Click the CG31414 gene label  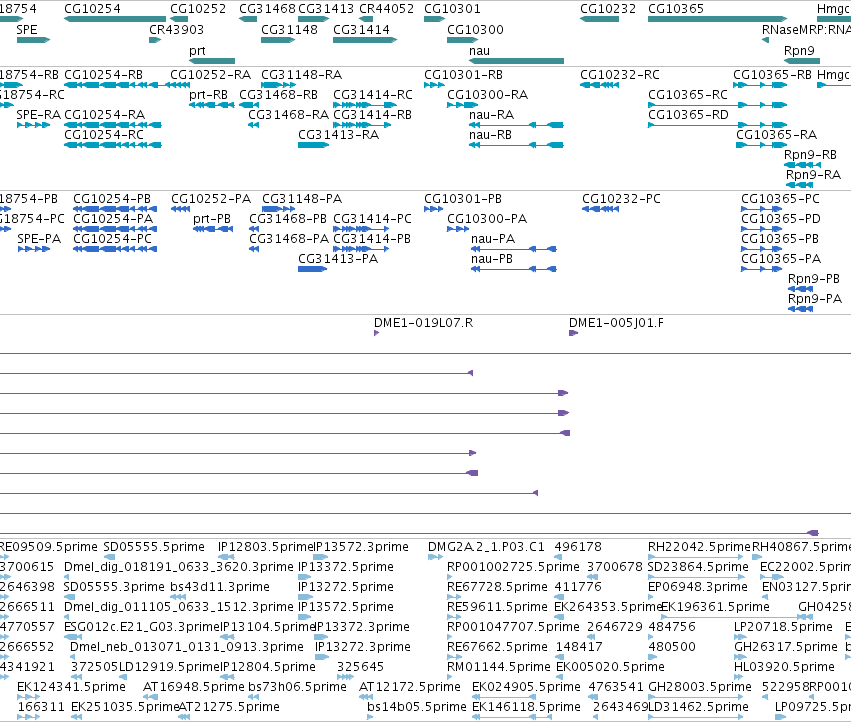361,29
